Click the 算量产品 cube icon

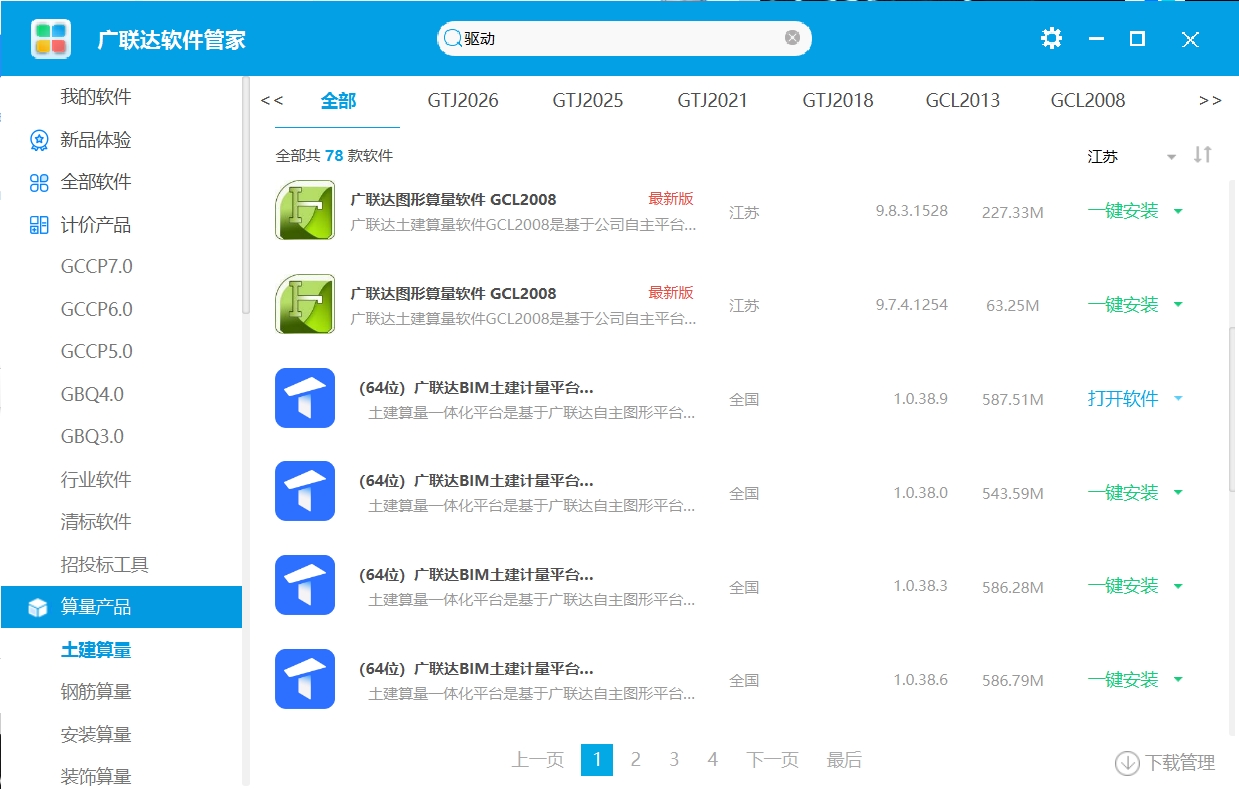coord(38,607)
